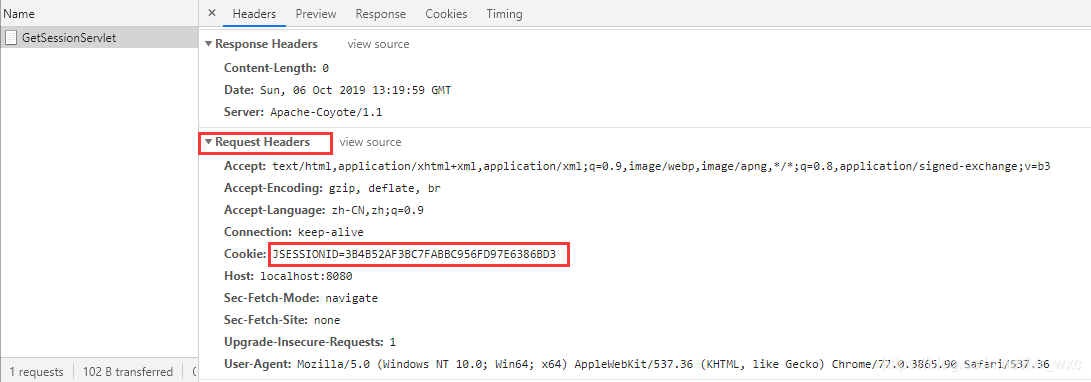Screen dimensions: 1091x382
Task: Collapse the Response Headers section triangle
Action: point(208,44)
